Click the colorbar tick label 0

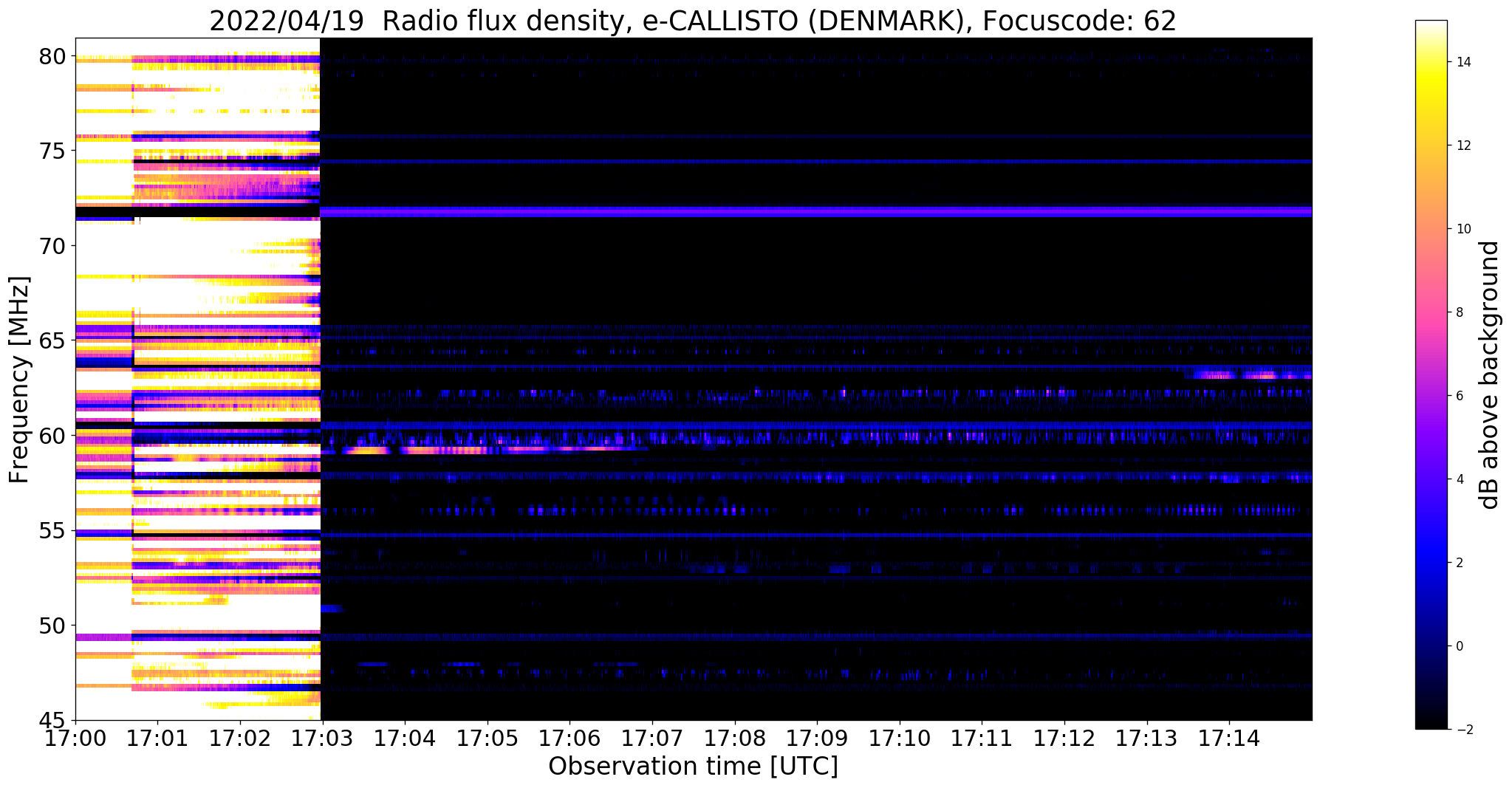(1460, 646)
